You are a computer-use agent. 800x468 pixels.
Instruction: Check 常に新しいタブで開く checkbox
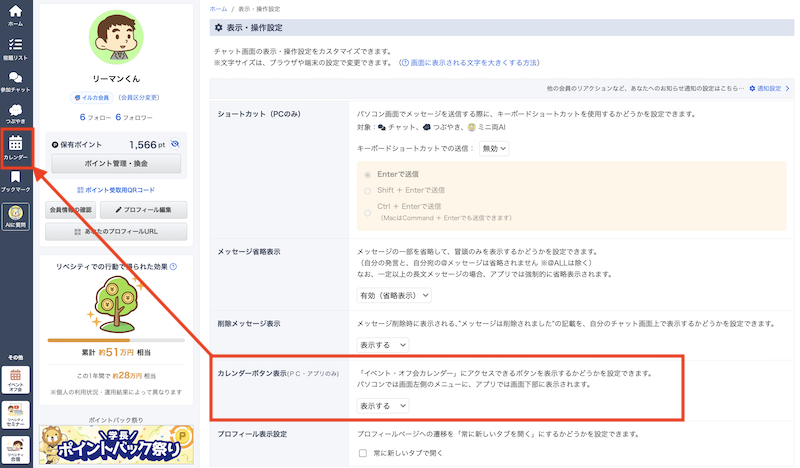click(363, 453)
